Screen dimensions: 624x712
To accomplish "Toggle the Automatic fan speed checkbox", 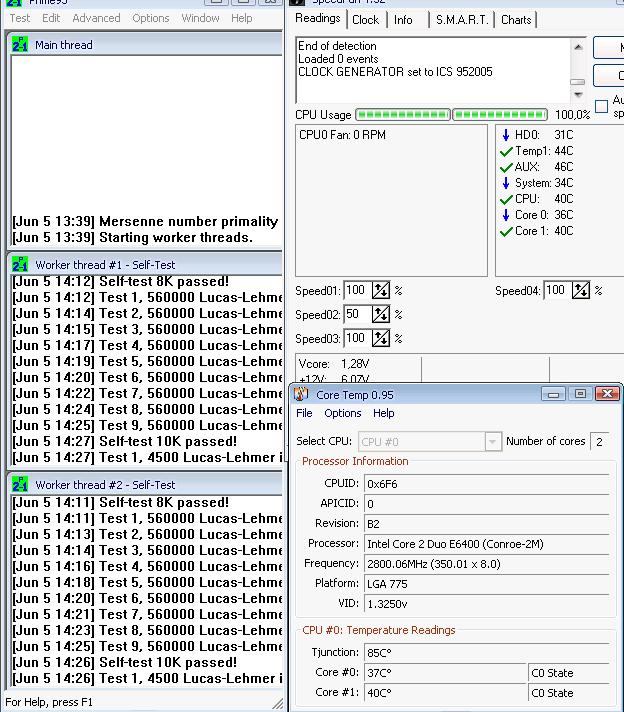I will pos(601,106).
